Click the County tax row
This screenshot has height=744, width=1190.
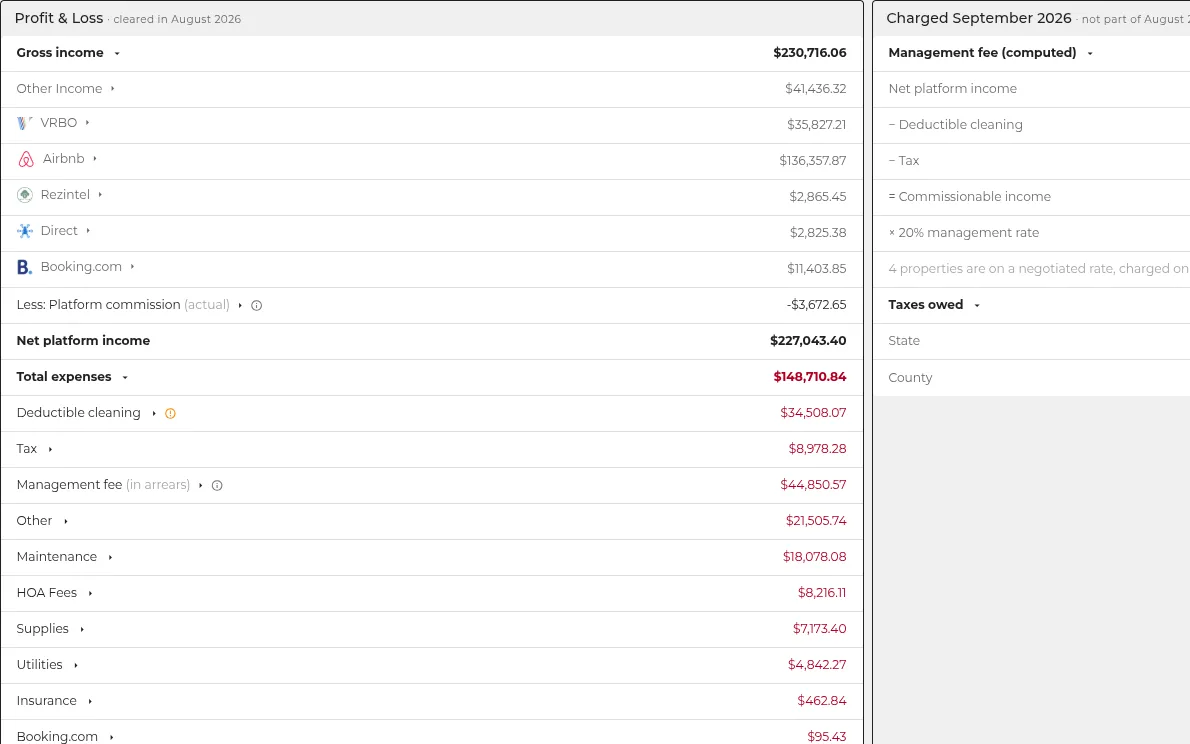point(1031,377)
